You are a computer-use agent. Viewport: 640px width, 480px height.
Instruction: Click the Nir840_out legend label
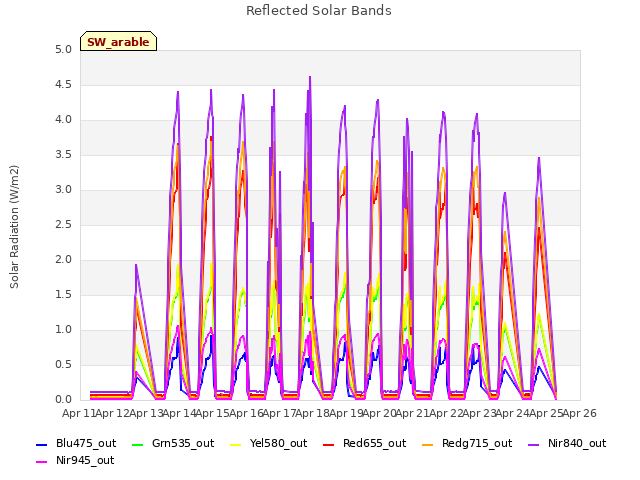coord(577,443)
